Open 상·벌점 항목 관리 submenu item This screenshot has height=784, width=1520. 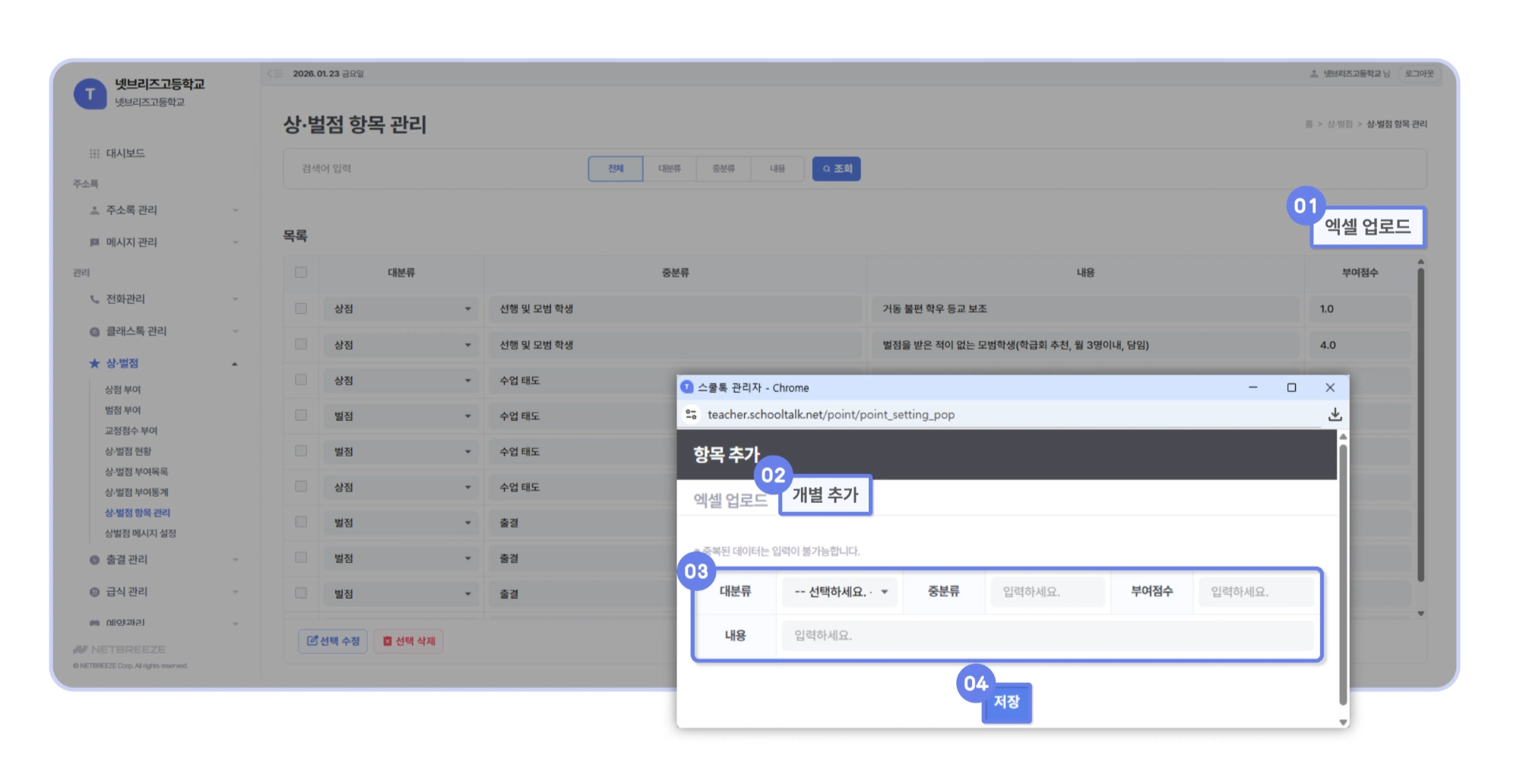[138, 513]
